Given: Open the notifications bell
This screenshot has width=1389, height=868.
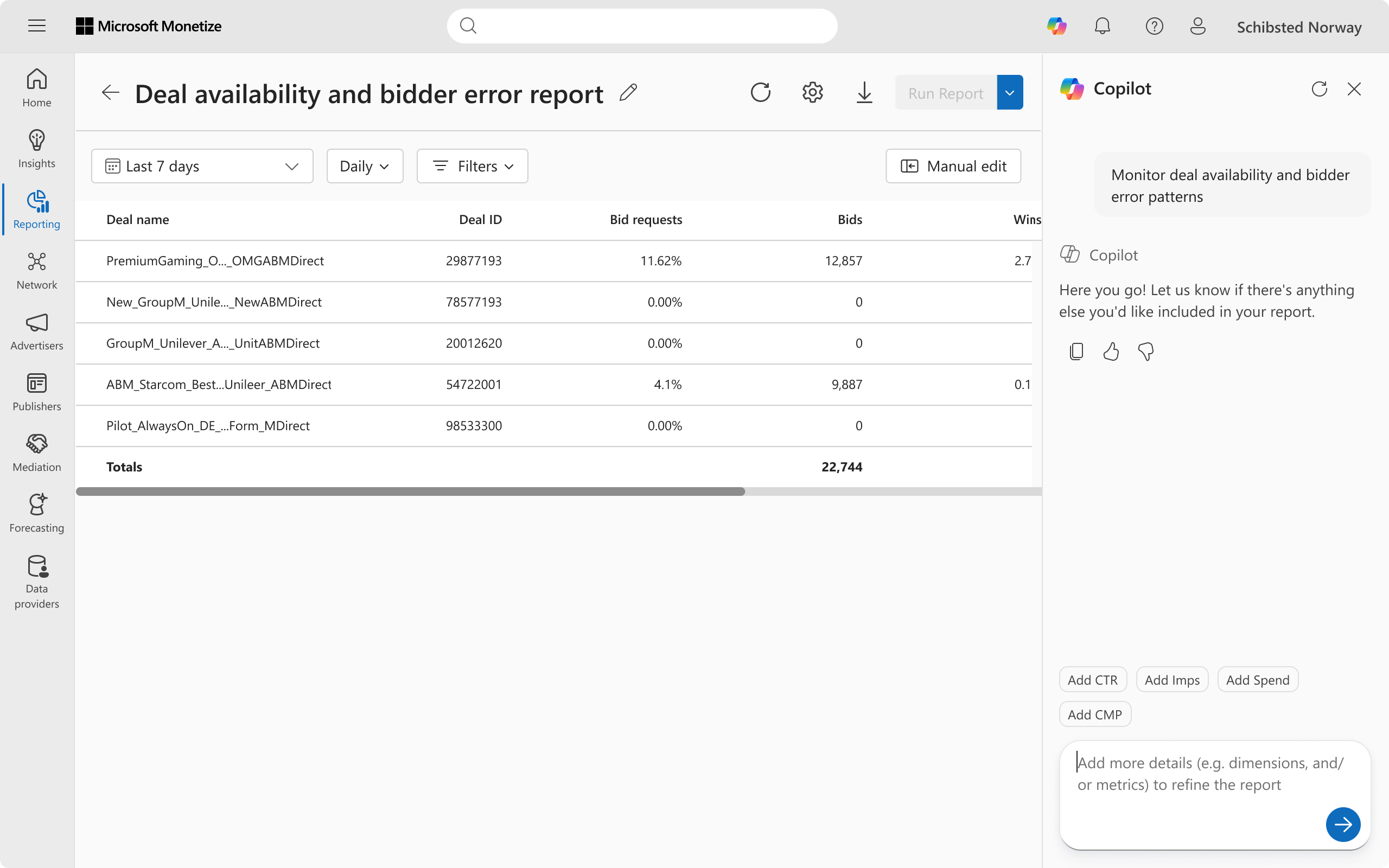Looking at the screenshot, I should click(1102, 27).
